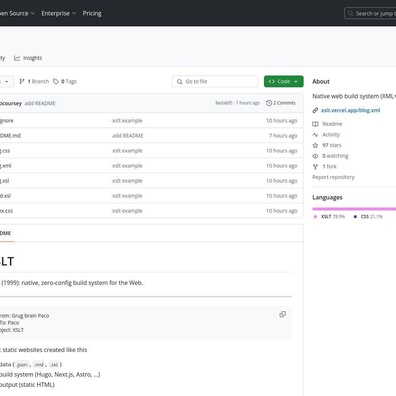Click the 7 hours ago timestamp in README row

(x=283, y=136)
